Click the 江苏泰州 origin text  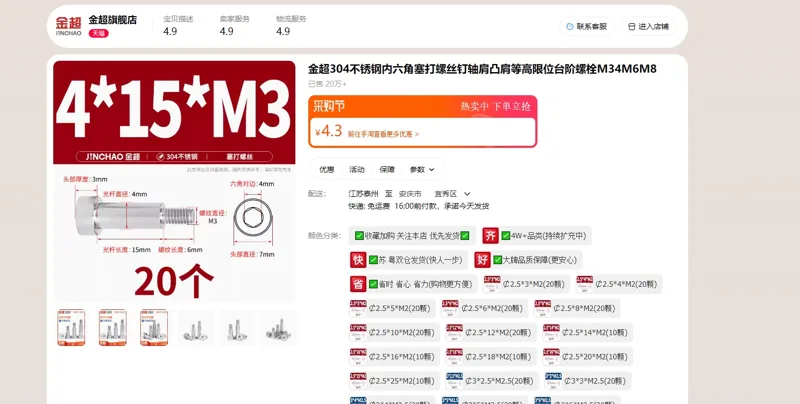click(x=363, y=194)
